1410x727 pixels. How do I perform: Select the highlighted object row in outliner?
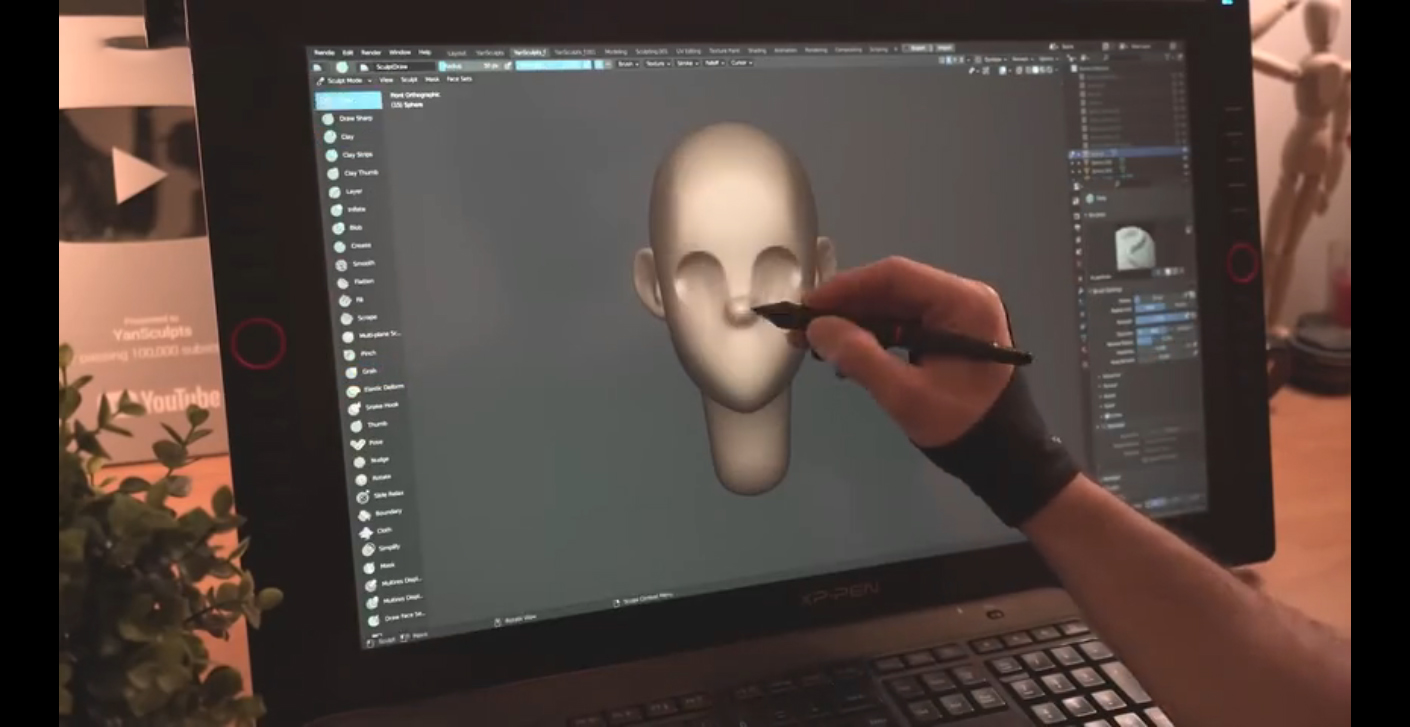(1128, 153)
